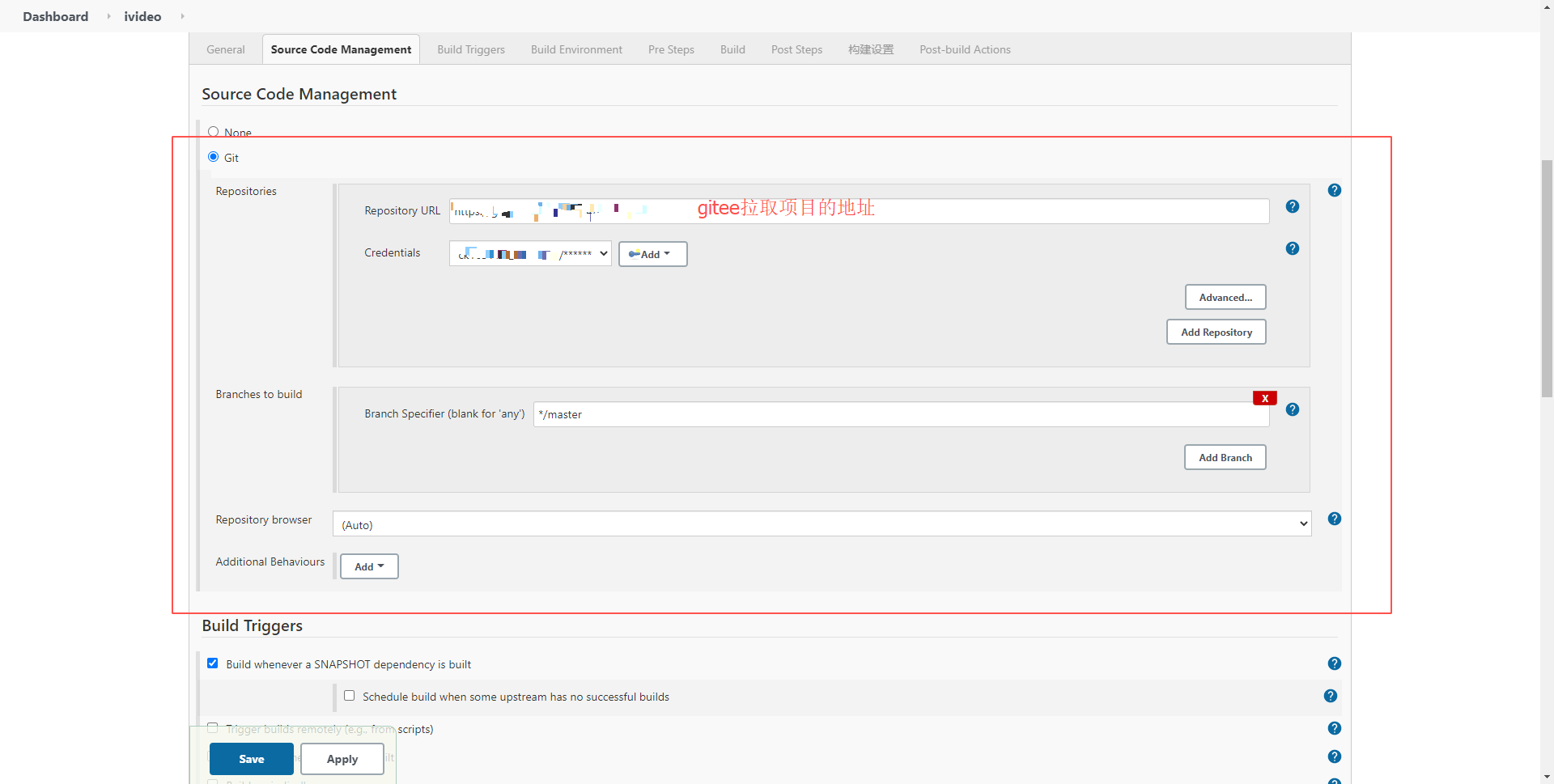Screen dimensions: 1554x784
Task: Save the job configuration
Action: pos(252,759)
